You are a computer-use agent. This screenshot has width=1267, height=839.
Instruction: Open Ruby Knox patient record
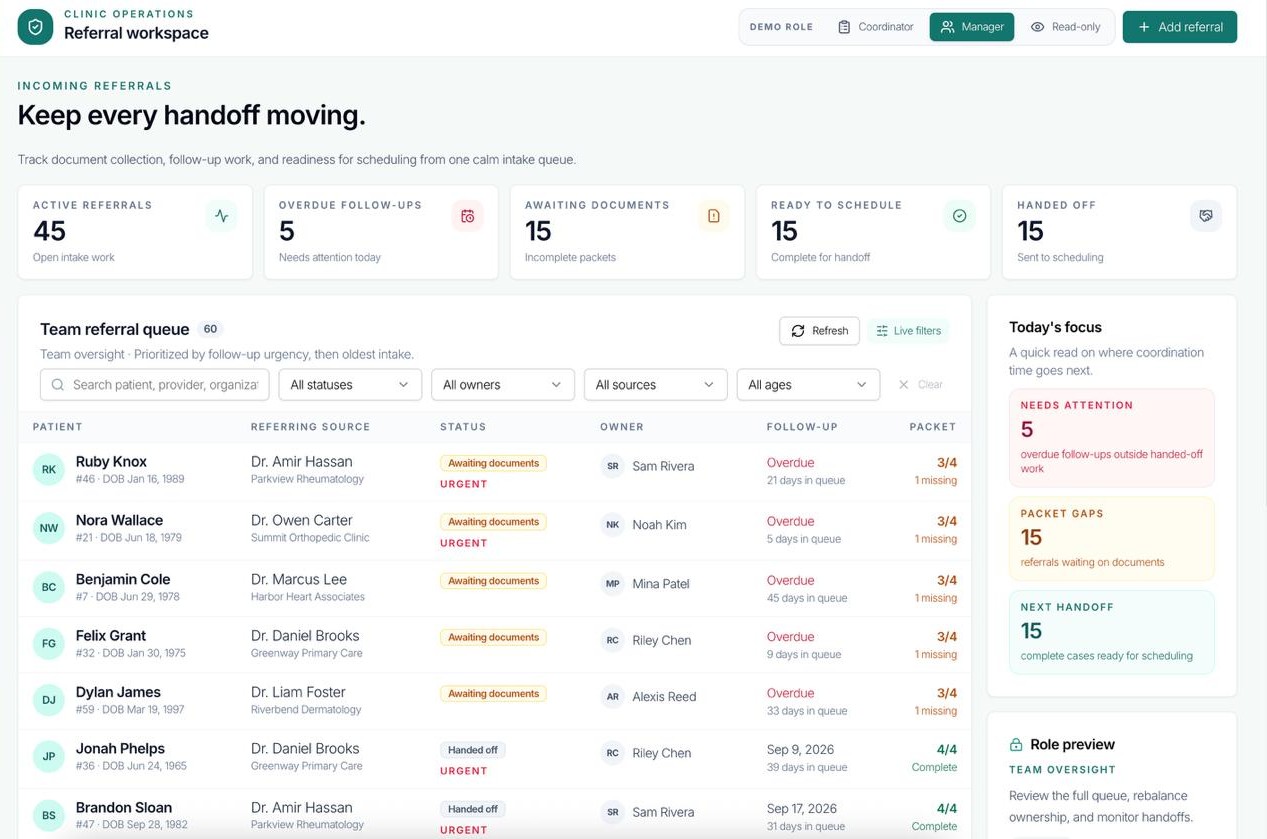[x=111, y=462]
